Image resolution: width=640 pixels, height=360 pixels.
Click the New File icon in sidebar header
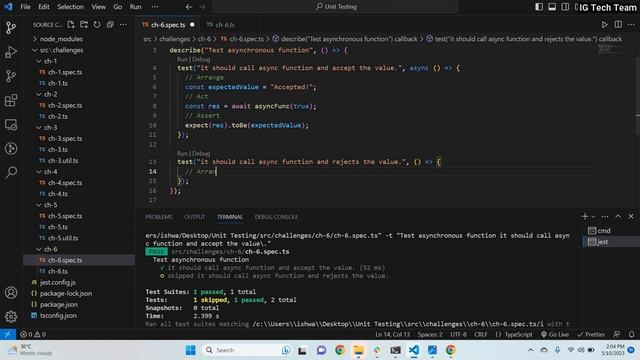[x=71, y=24]
